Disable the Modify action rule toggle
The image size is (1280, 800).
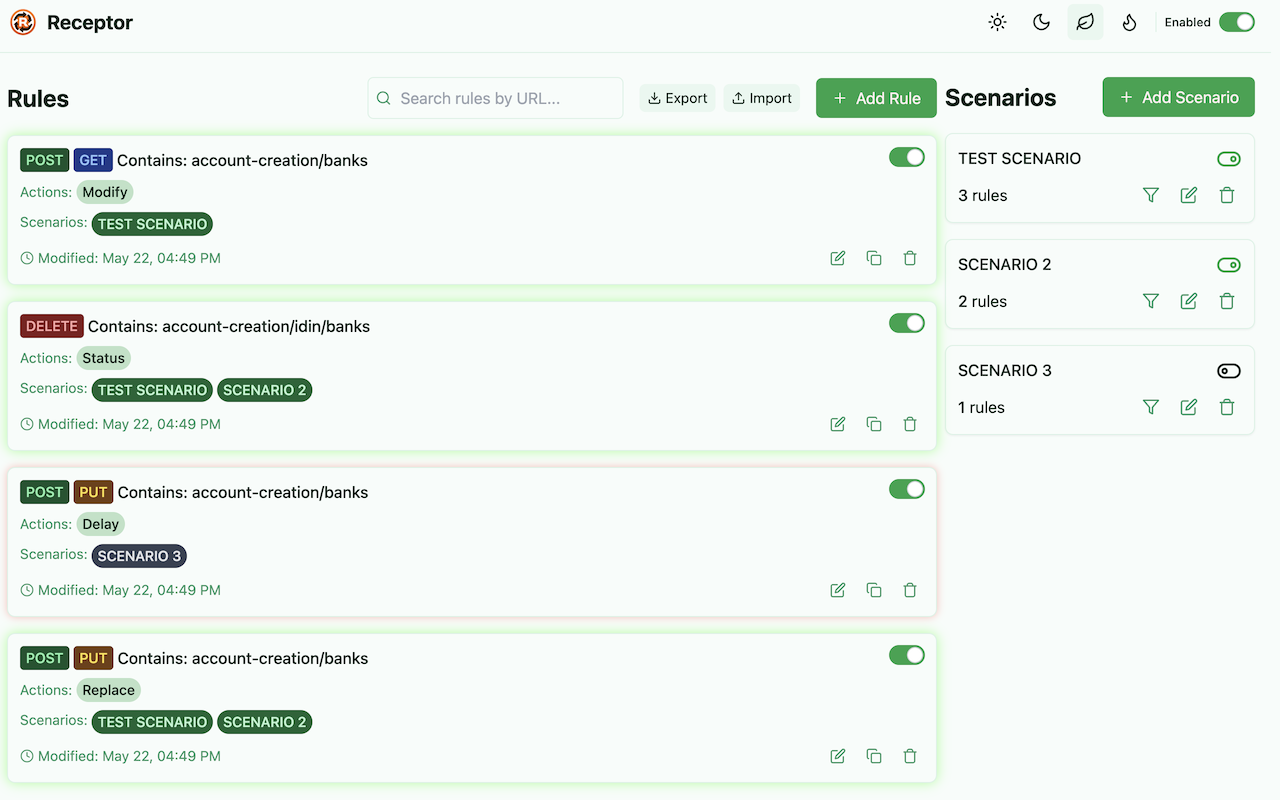click(x=907, y=157)
